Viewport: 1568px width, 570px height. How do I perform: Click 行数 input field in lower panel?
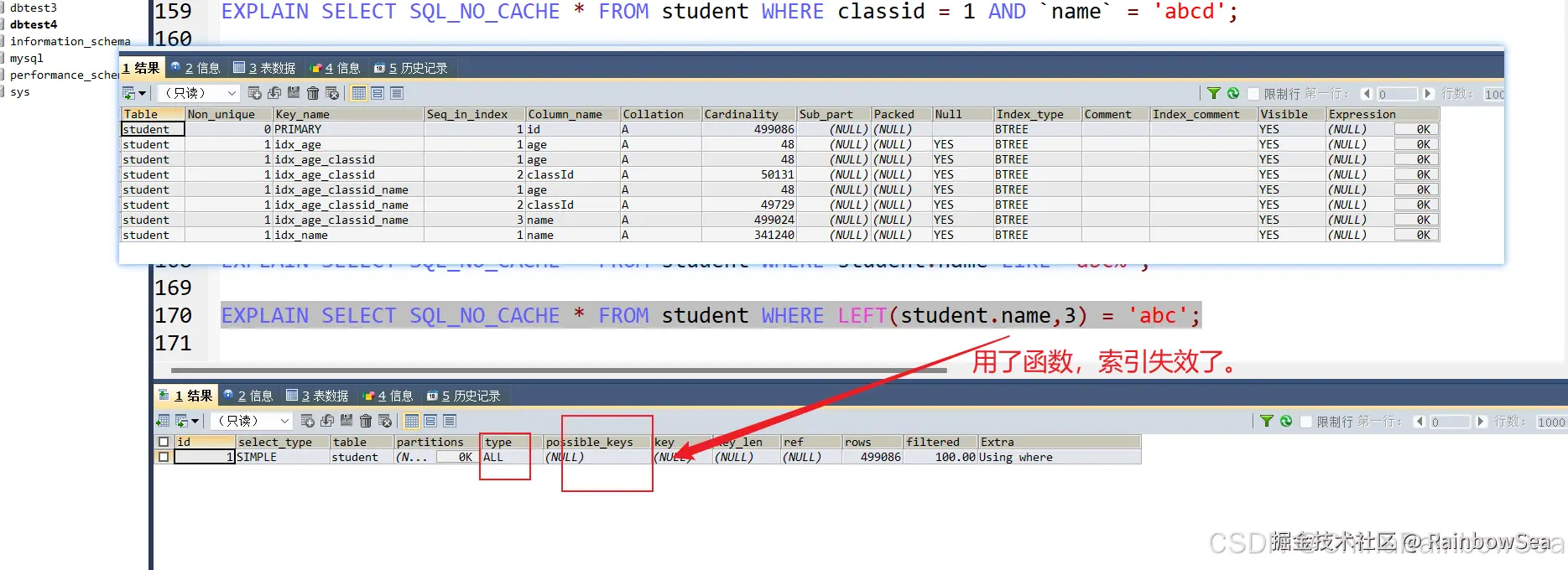coord(1551,422)
